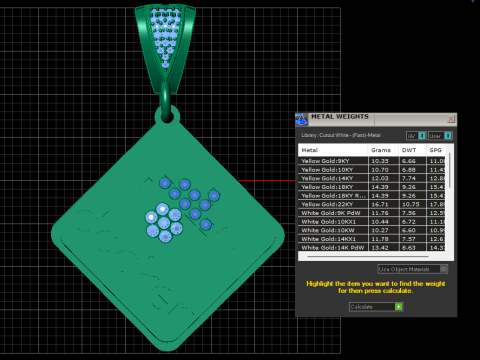The image size is (480, 360).
Task: Click the 16.71 grams value
Action: click(x=380, y=204)
